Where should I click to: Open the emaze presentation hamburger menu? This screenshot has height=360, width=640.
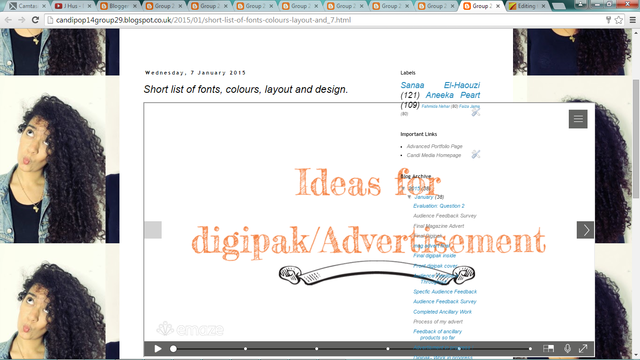coord(578,119)
